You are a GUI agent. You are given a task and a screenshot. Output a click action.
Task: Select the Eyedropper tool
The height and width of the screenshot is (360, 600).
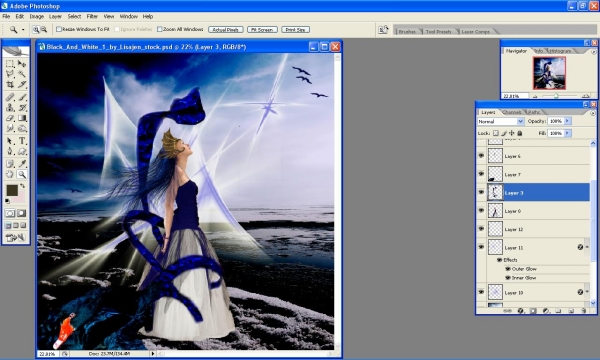coord(22,164)
